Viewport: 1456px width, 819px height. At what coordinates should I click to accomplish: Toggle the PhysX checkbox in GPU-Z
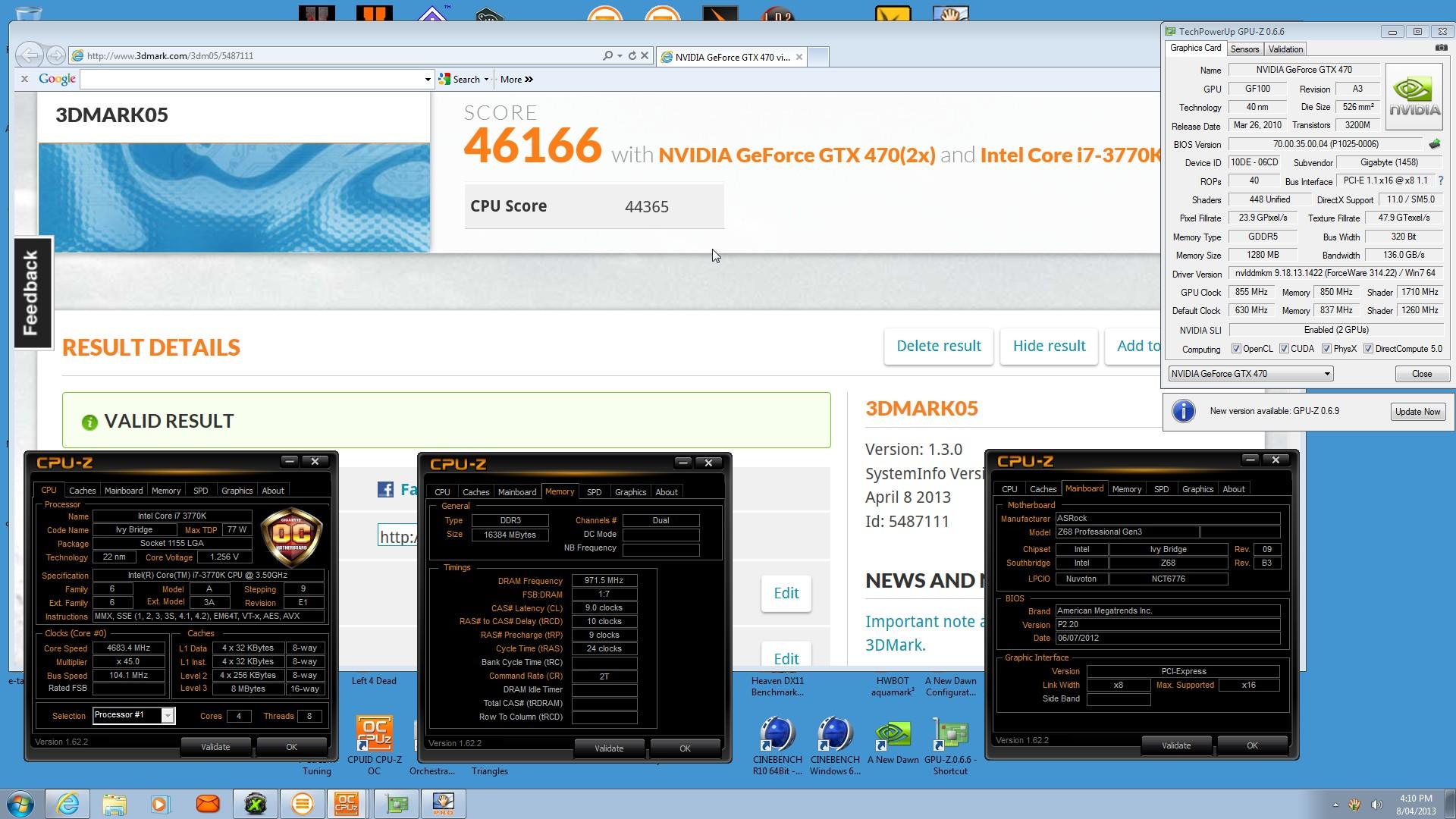(x=1326, y=349)
